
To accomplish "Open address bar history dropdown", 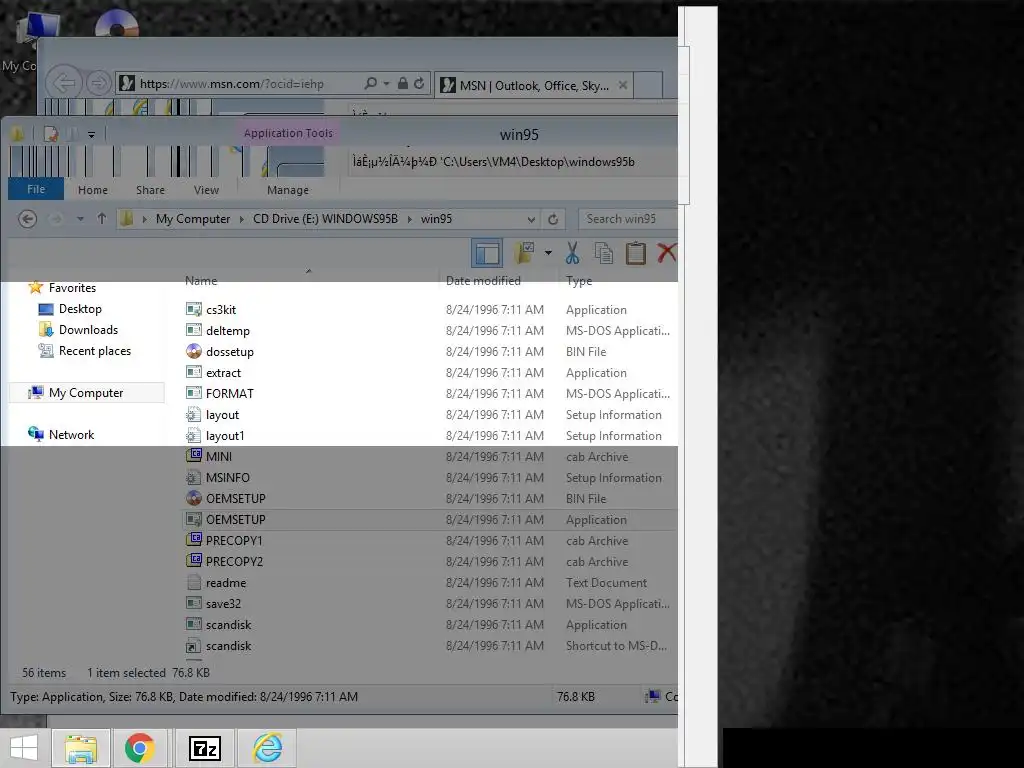I will coord(531,219).
